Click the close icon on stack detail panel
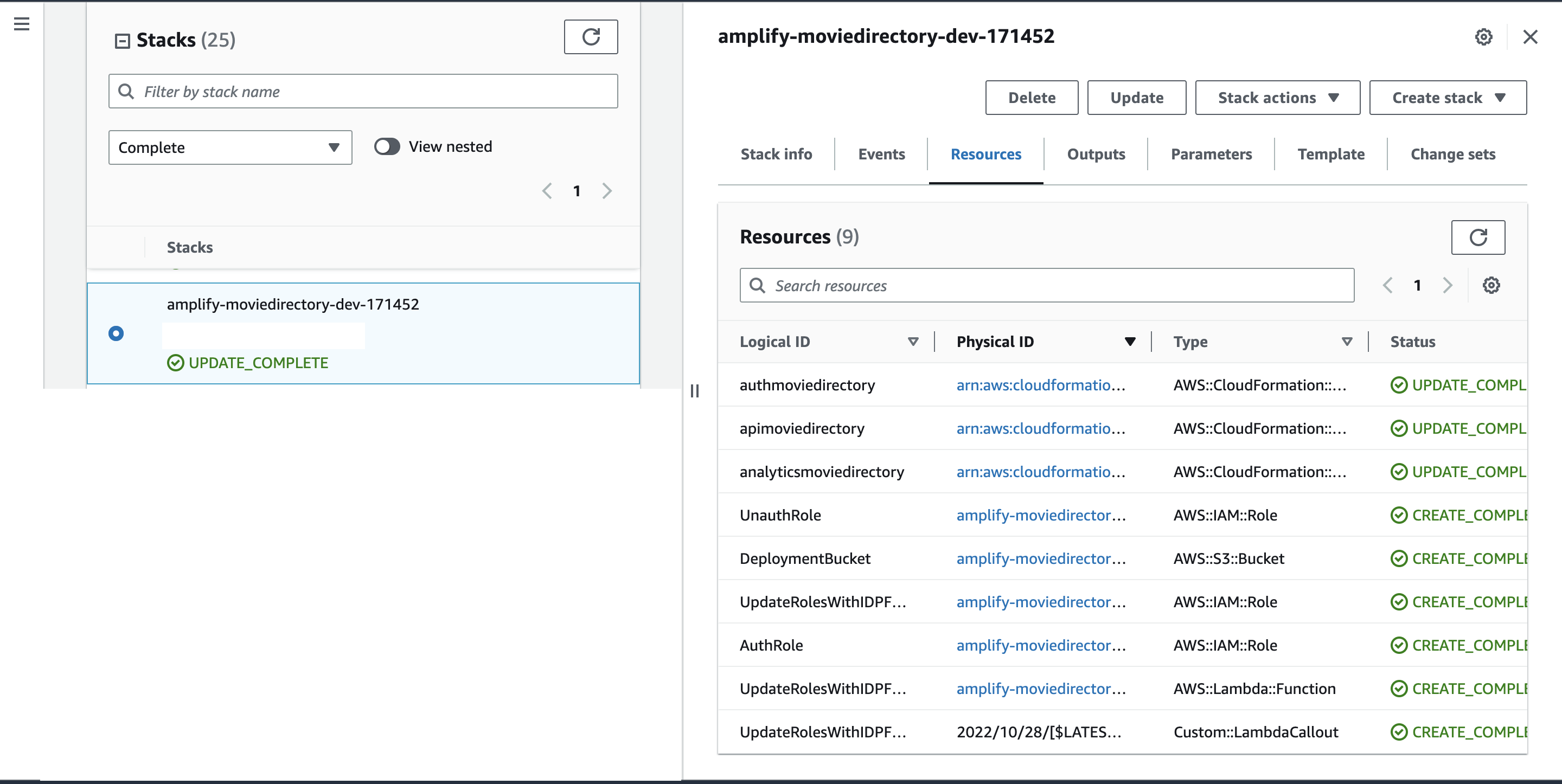Screen dimensions: 1562x784 1529,37
